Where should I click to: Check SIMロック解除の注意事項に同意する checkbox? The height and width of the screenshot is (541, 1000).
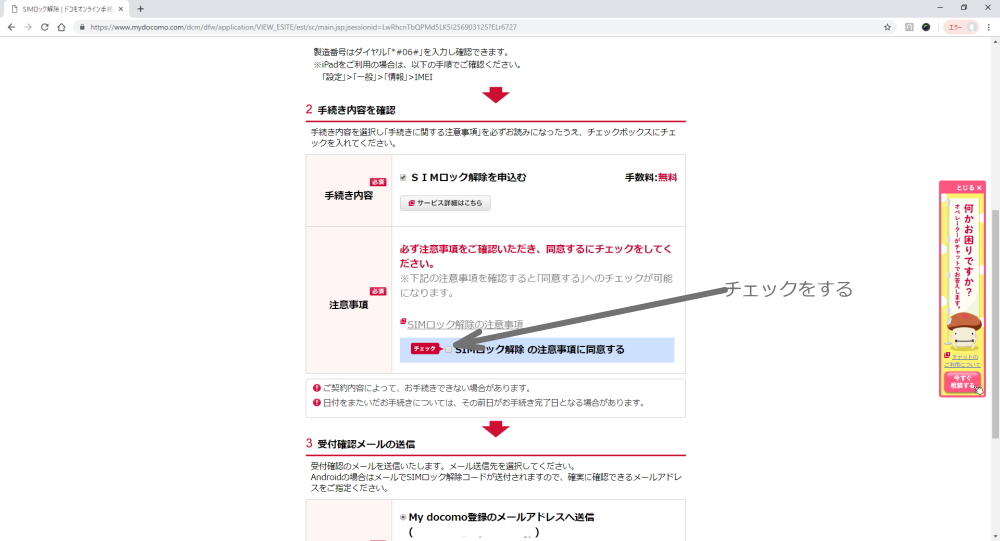click(x=448, y=350)
